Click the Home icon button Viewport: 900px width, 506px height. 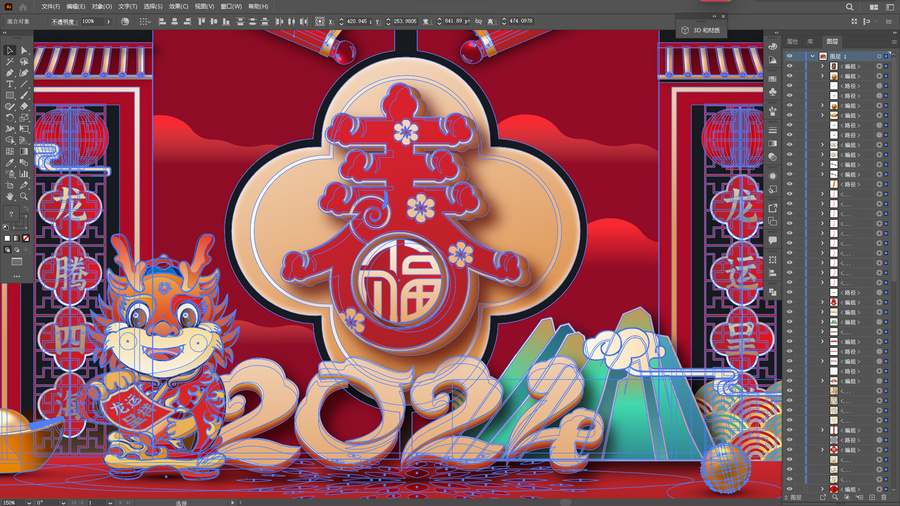[x=23, y=7]
